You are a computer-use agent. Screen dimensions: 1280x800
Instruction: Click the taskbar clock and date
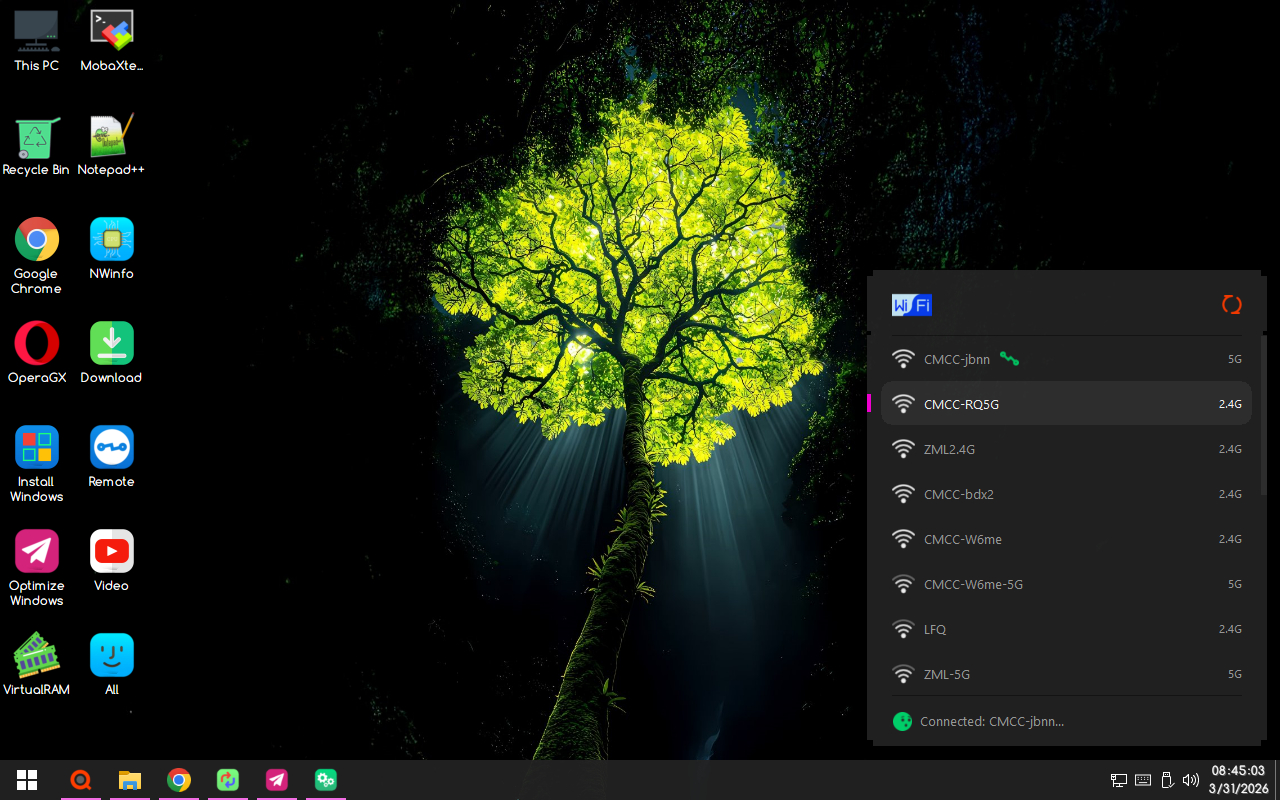tap(1238, 780)
